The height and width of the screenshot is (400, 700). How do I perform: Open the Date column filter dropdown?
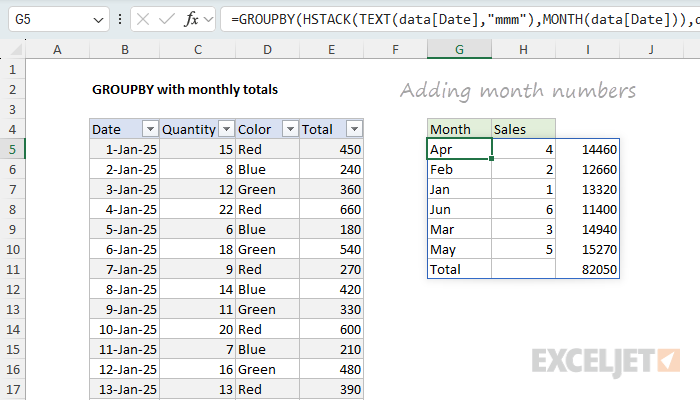click(x=150, y=129)
